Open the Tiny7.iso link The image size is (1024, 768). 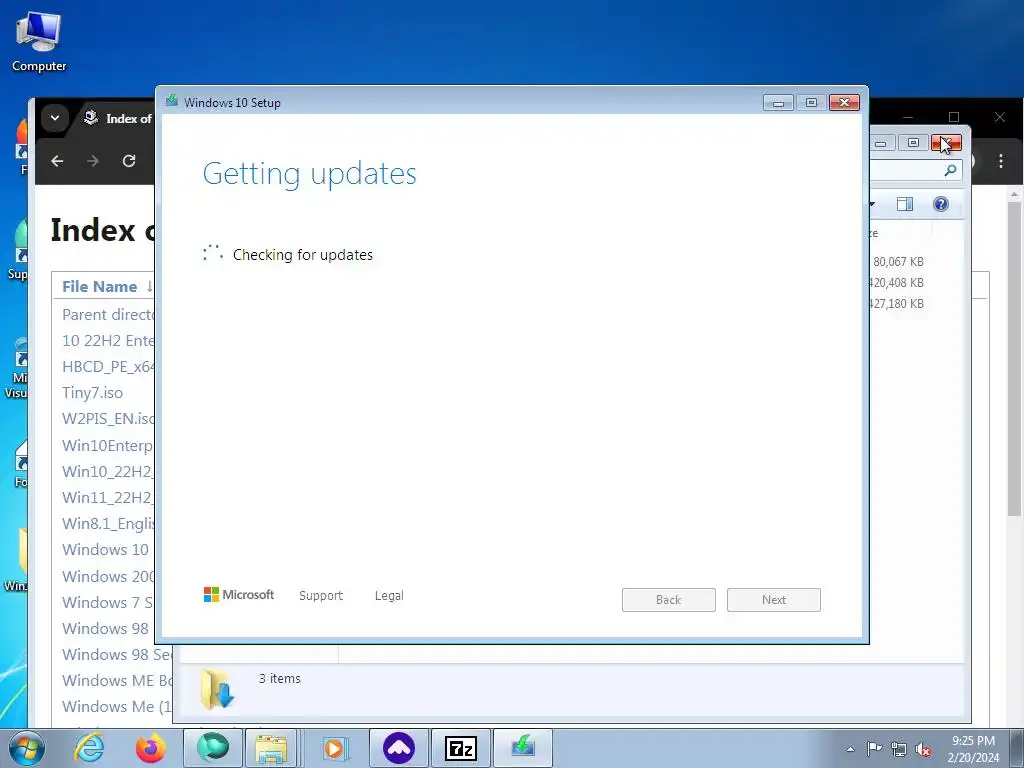(x=92, y=393)
